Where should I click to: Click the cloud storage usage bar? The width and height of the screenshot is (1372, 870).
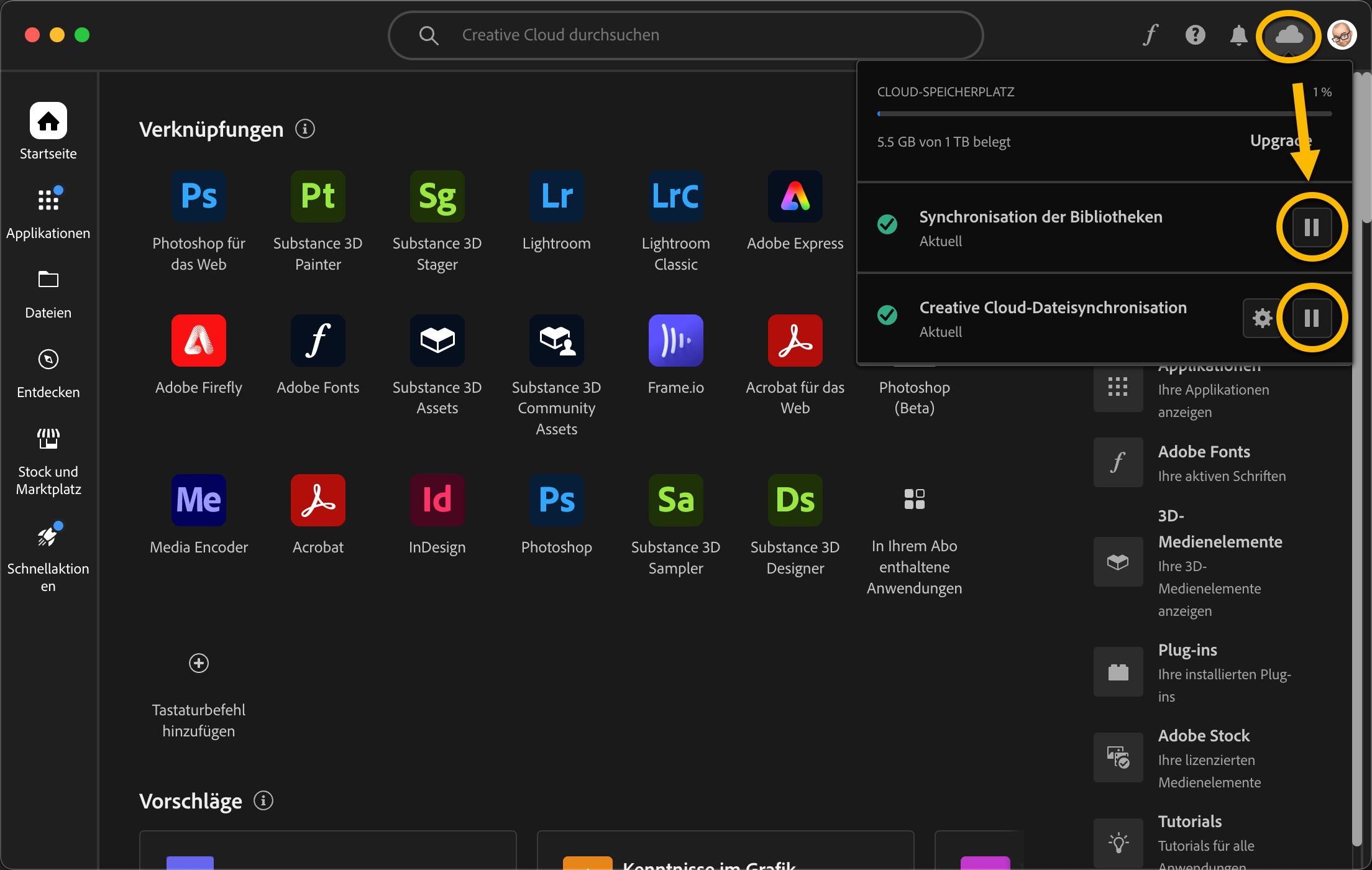point(1104,114)
